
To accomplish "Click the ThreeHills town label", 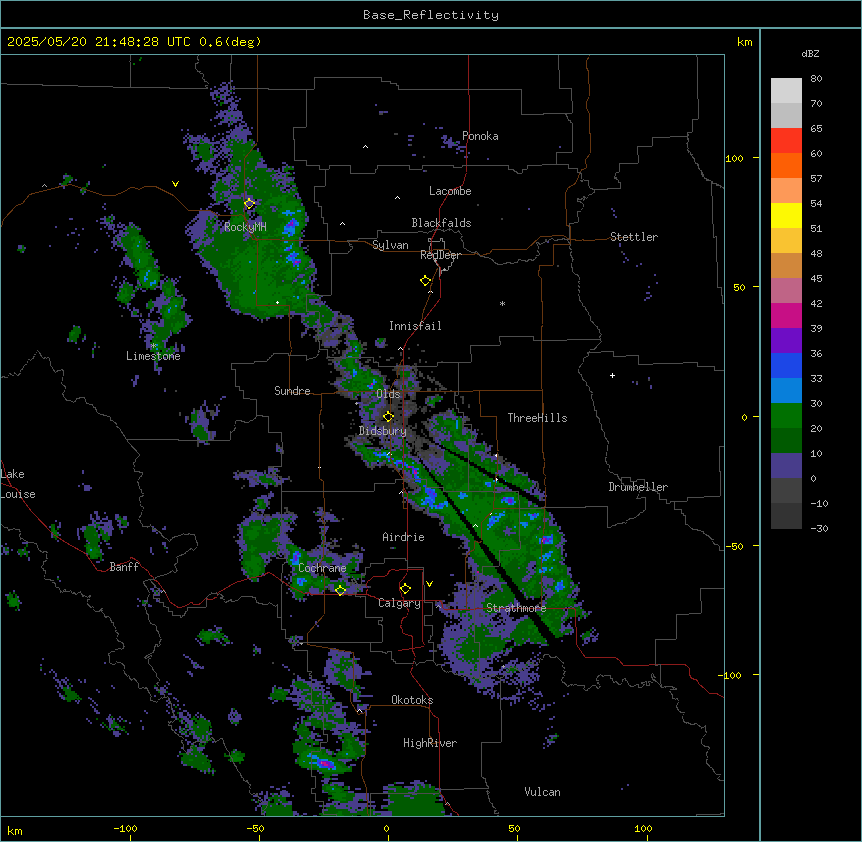I will (537, 418).
